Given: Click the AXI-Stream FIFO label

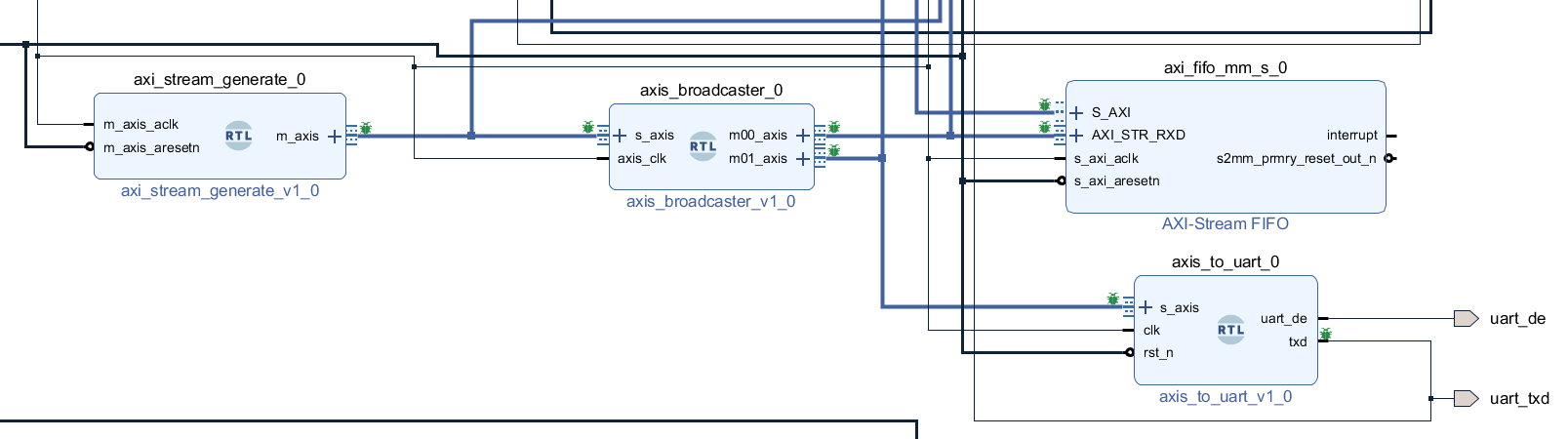Looking at the screenshot, I should point(1226,223).
